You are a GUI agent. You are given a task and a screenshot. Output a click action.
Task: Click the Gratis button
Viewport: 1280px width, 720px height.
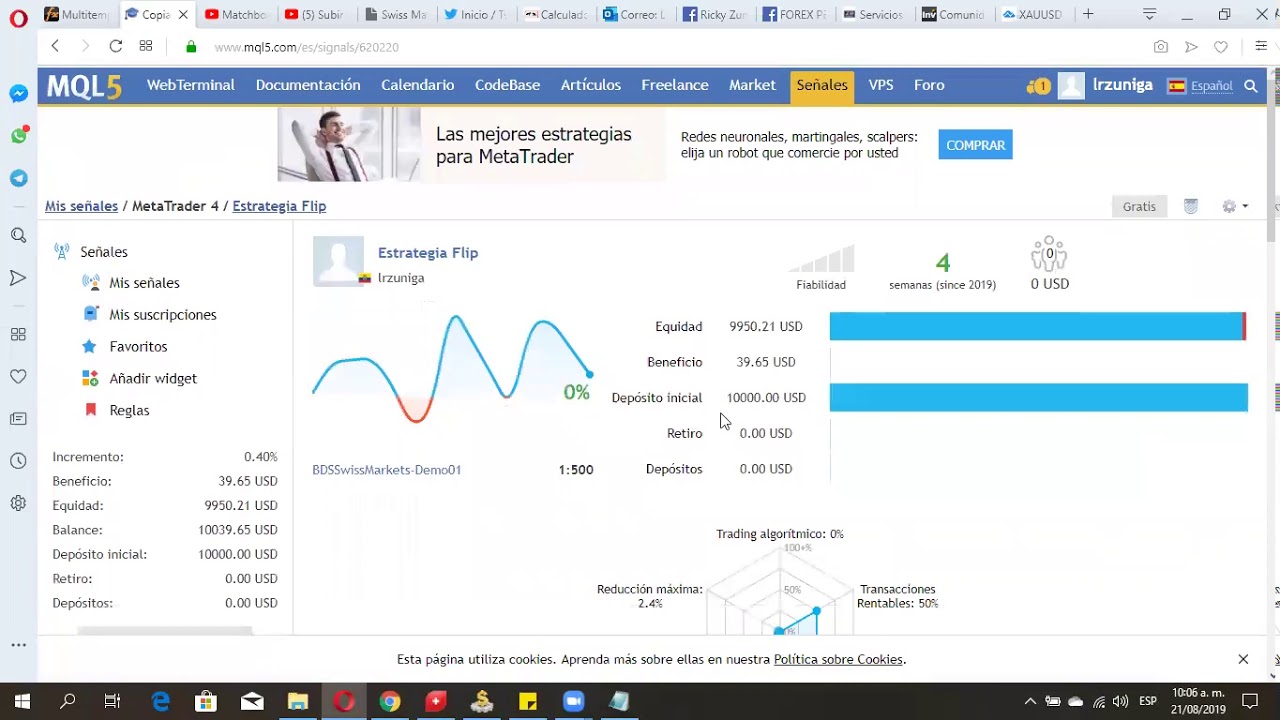[x=1139, y=206]
